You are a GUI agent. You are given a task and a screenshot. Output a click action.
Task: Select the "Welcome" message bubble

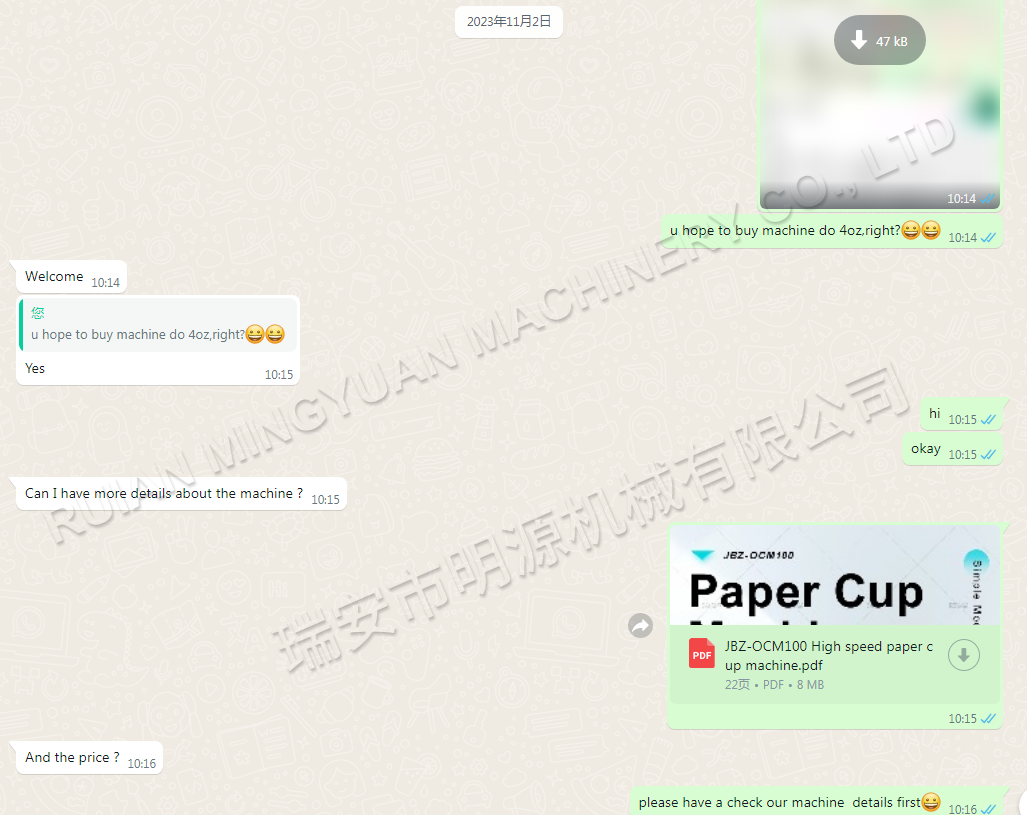(55, 277)
